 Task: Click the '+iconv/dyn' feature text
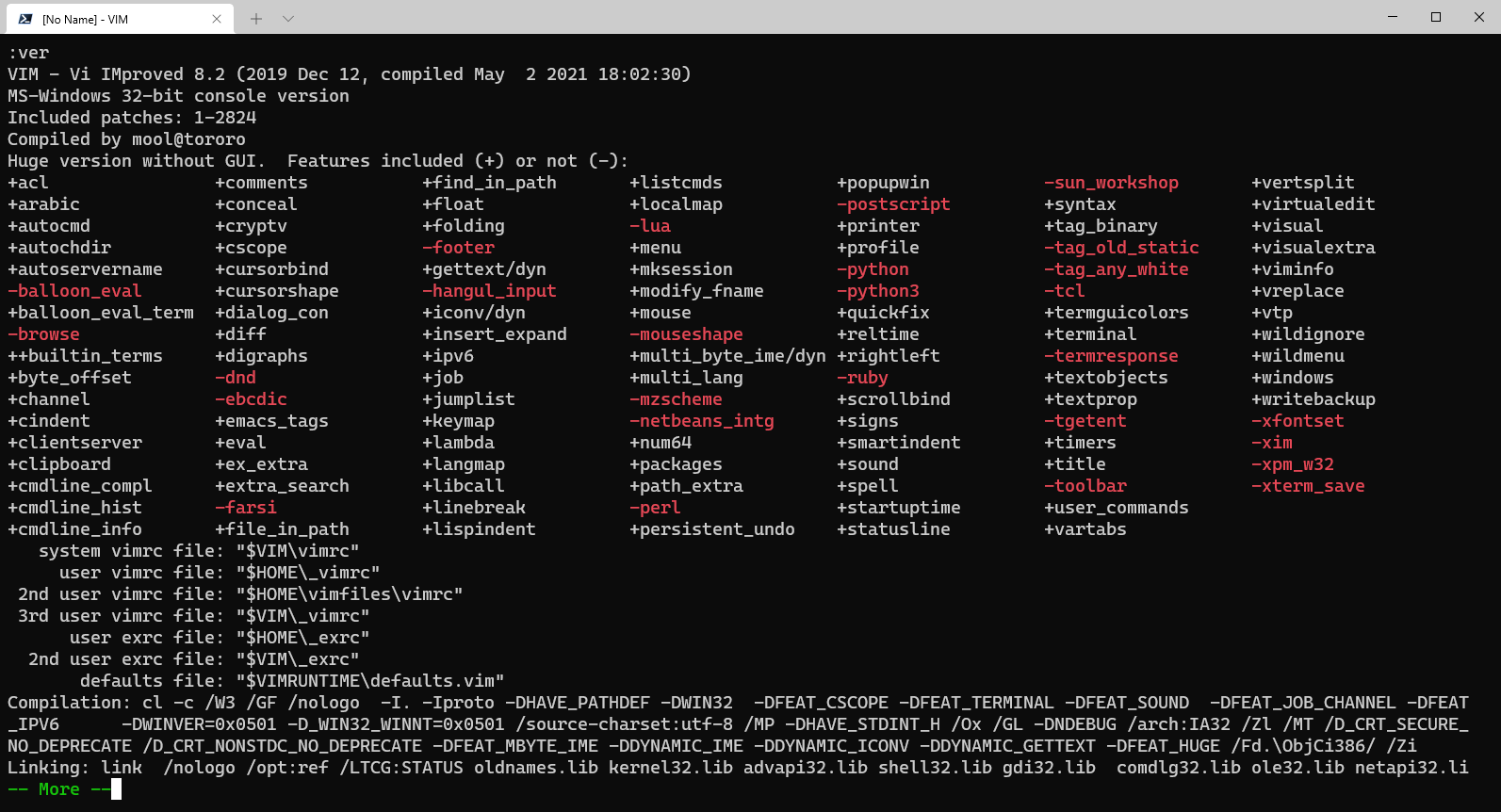click(474, 313)
